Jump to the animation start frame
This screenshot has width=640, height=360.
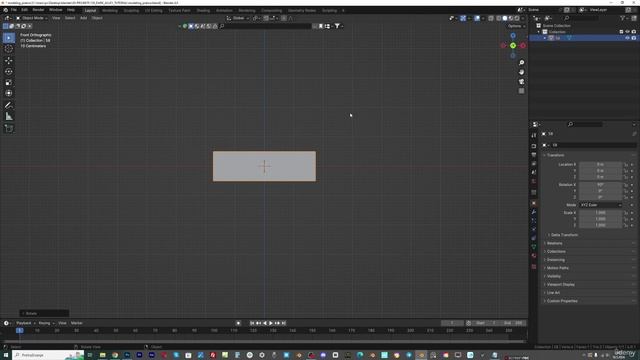click(x=252, y=323)
